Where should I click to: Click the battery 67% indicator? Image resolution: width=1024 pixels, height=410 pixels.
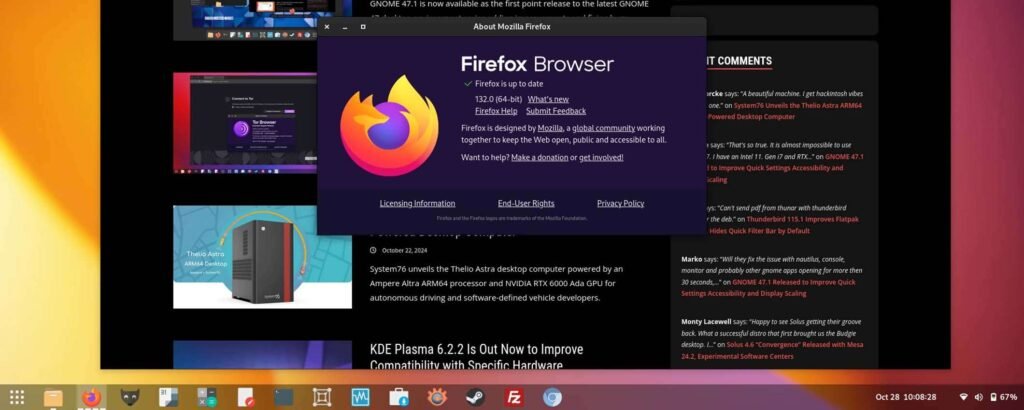(x=1004, y=397)
